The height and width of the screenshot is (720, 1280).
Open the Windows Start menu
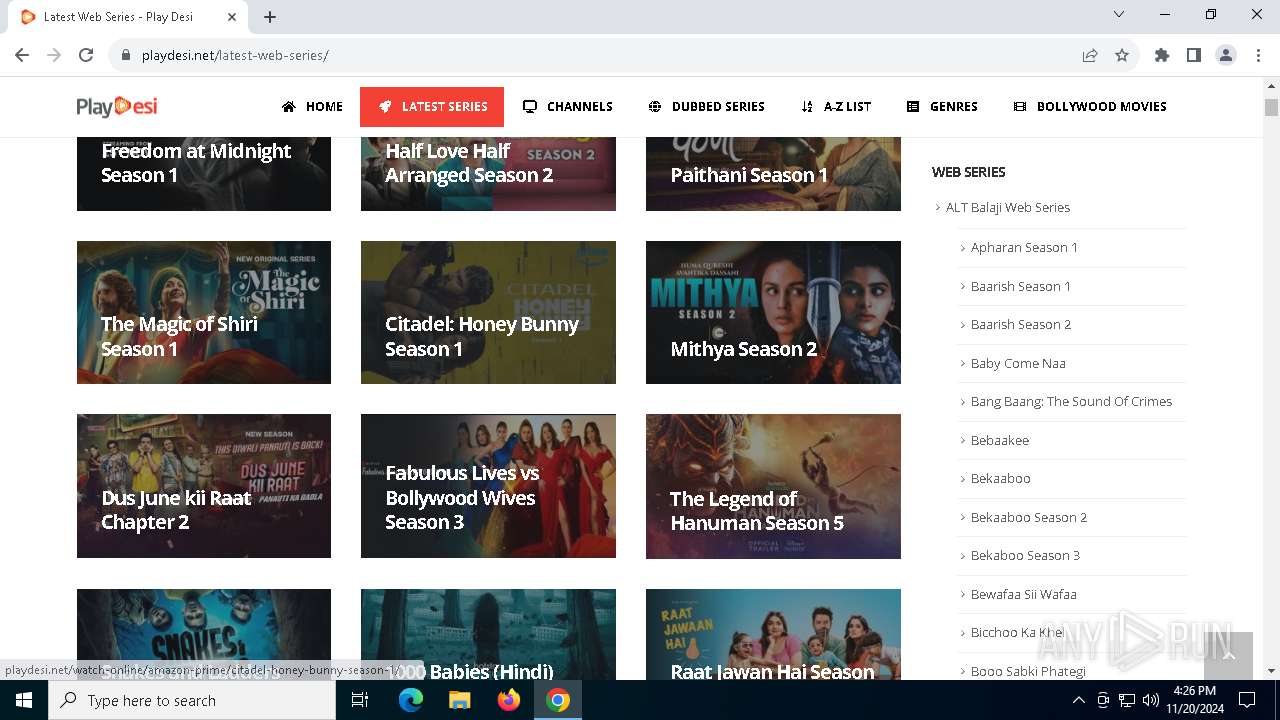(x=24, y=700)
